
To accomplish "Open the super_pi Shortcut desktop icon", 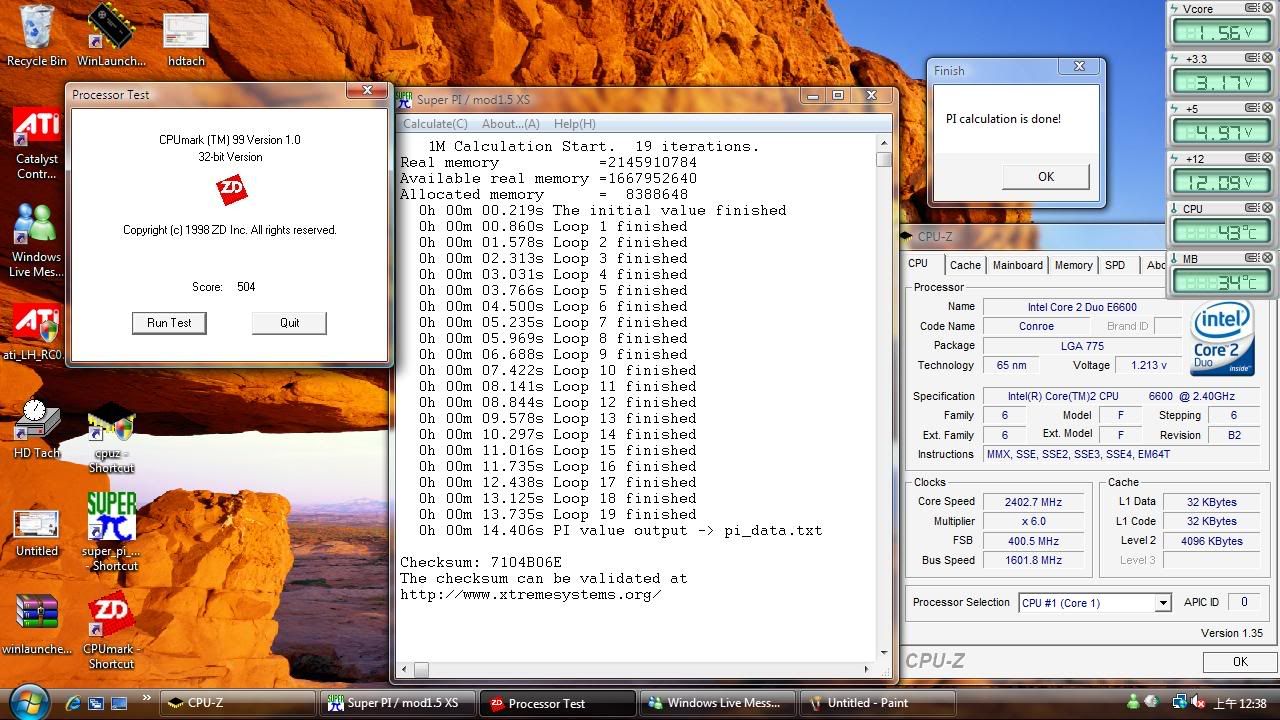I will [x=111, y=532].
